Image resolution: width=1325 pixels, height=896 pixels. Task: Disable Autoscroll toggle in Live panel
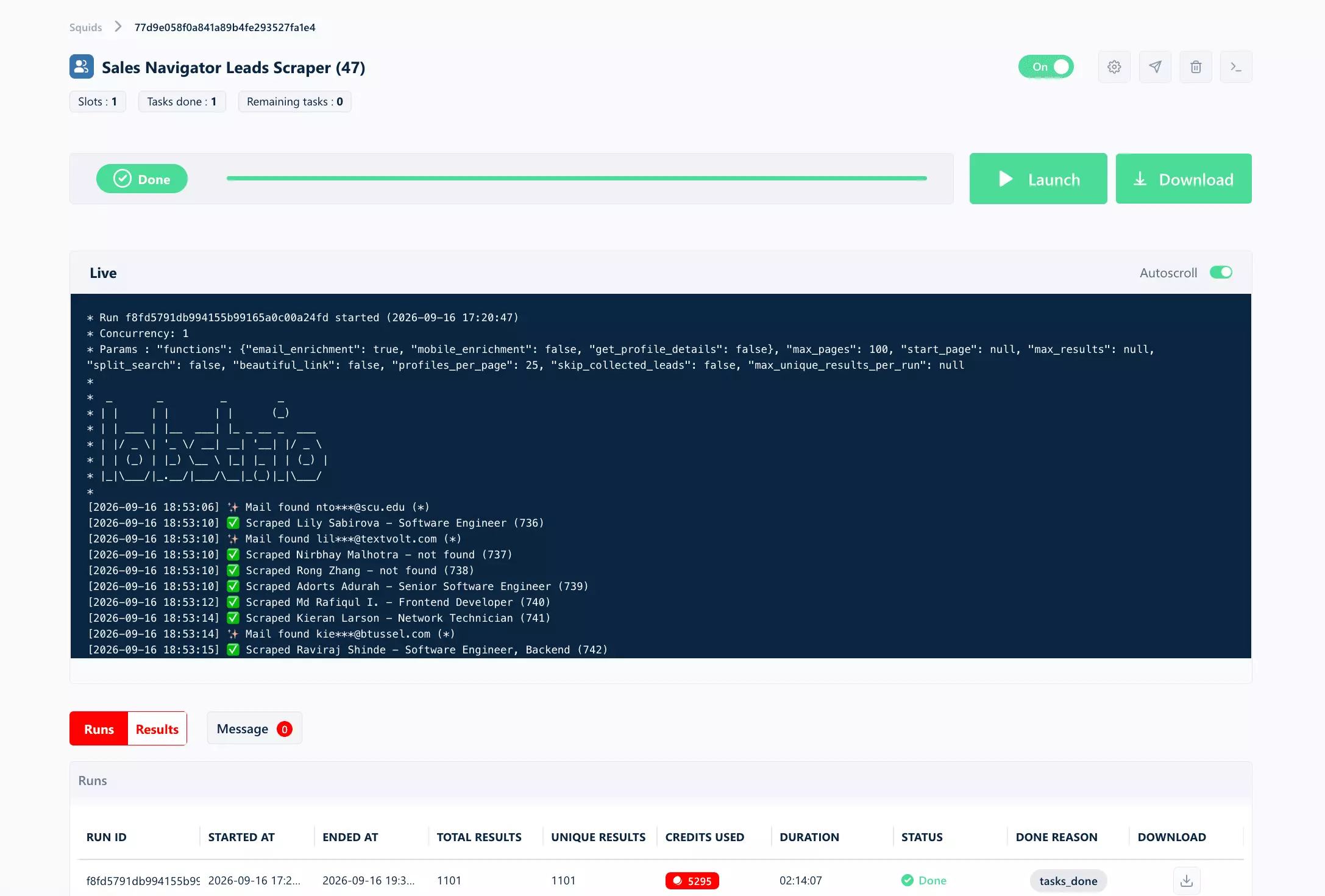tap(1221, 272)
